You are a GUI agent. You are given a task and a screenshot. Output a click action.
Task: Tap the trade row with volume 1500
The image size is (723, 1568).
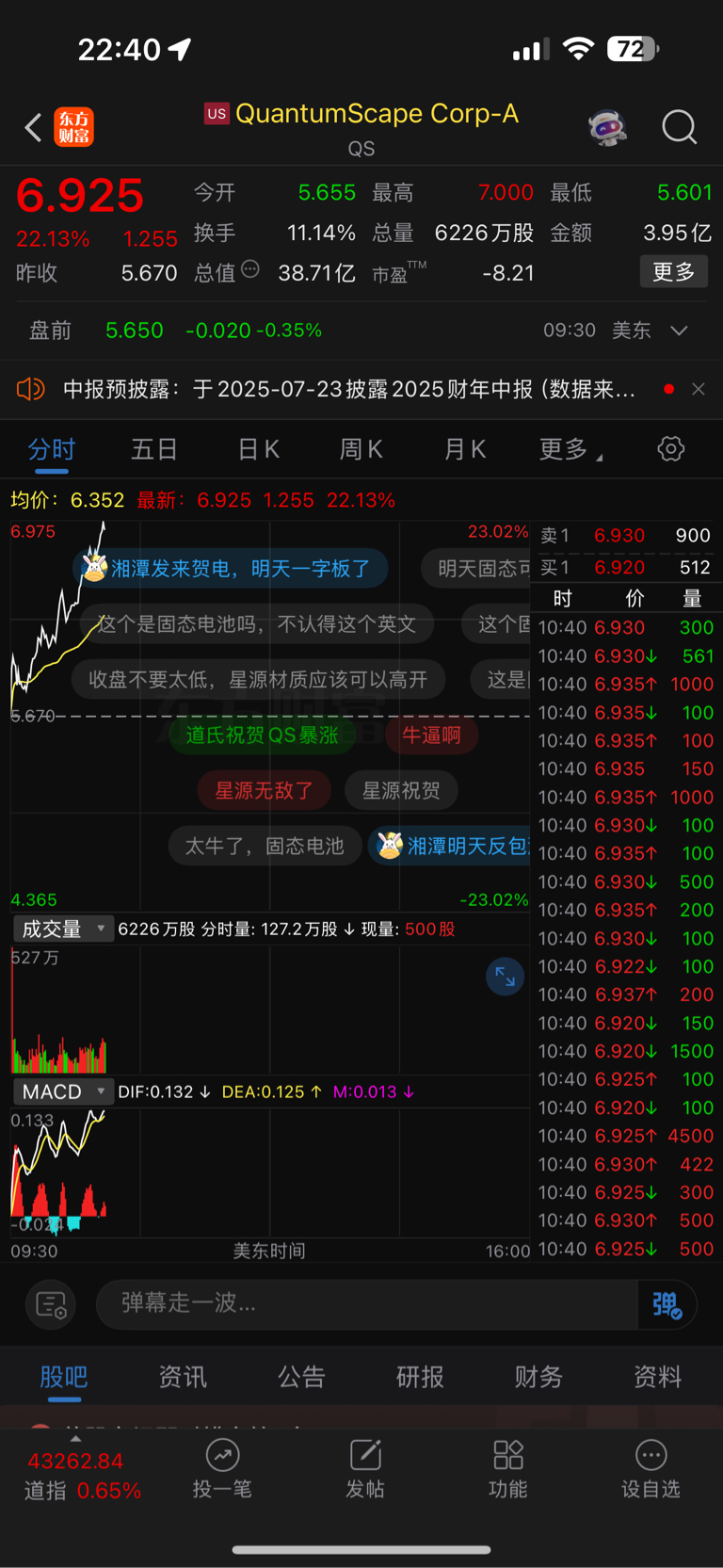coord(626,1051)
